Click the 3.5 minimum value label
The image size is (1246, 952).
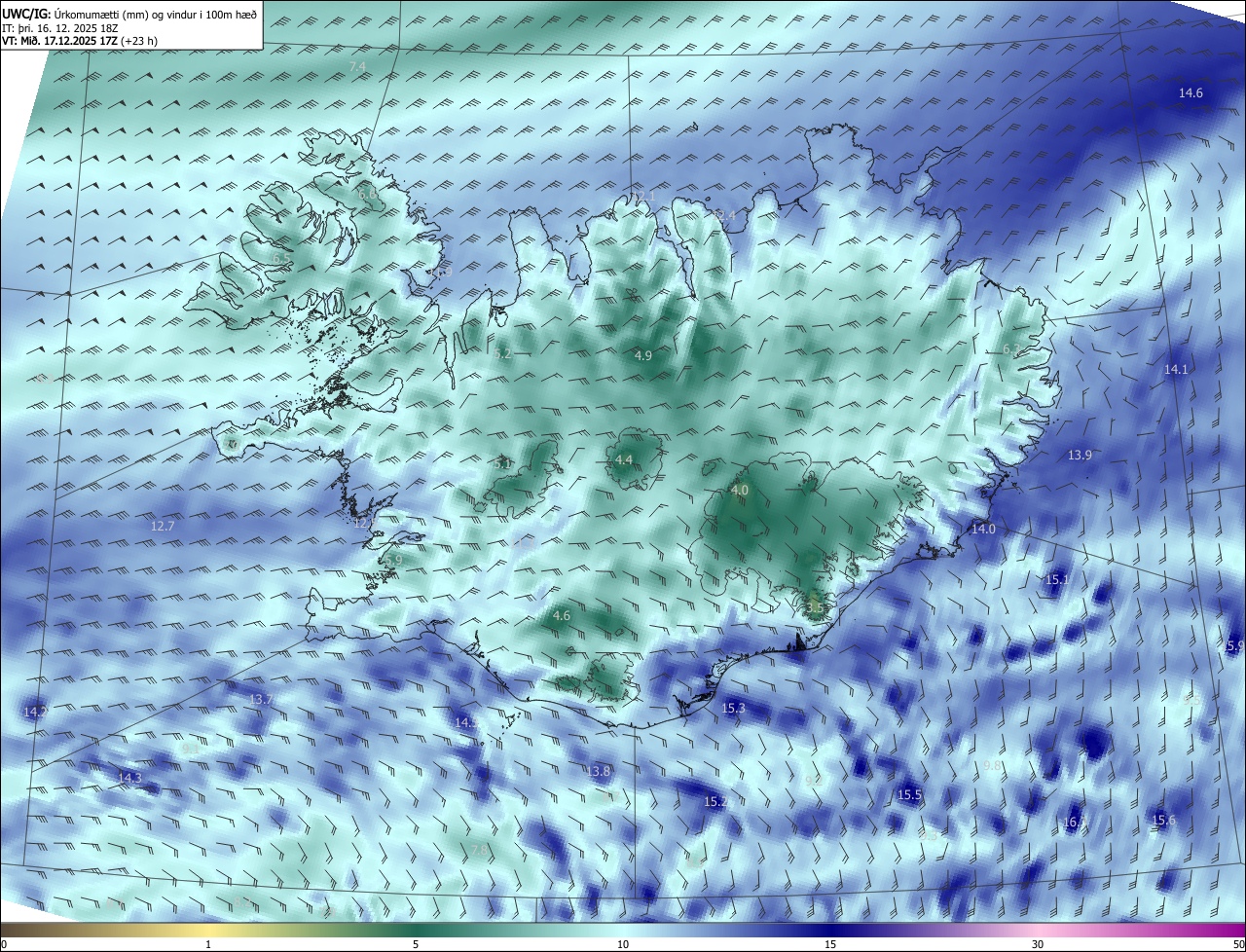(x=815, y=607)
